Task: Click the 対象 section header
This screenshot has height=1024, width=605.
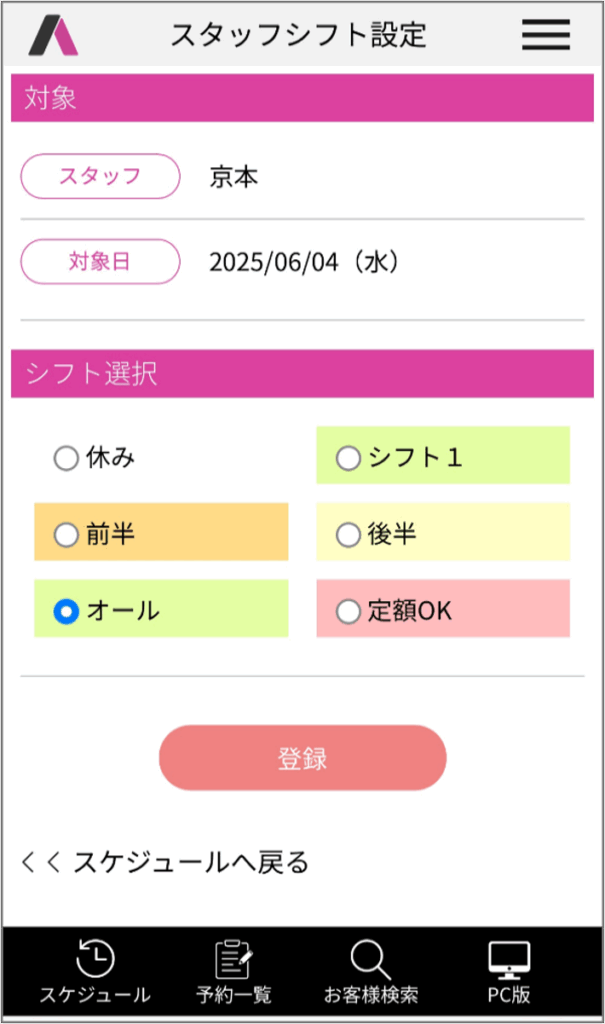Action: [302, 98]
